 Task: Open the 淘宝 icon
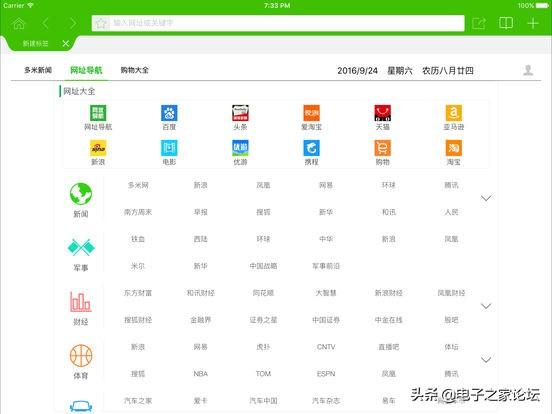454,148
